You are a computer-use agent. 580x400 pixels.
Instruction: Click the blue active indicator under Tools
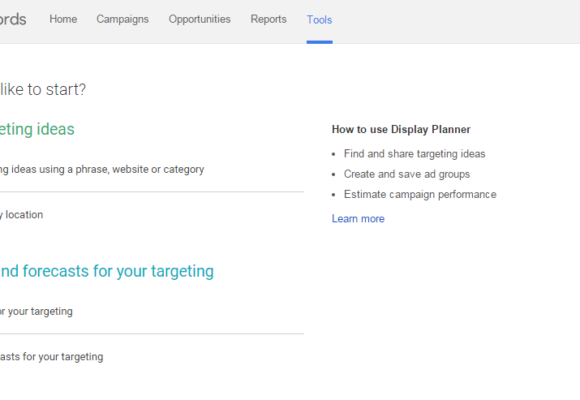[320, 42]
